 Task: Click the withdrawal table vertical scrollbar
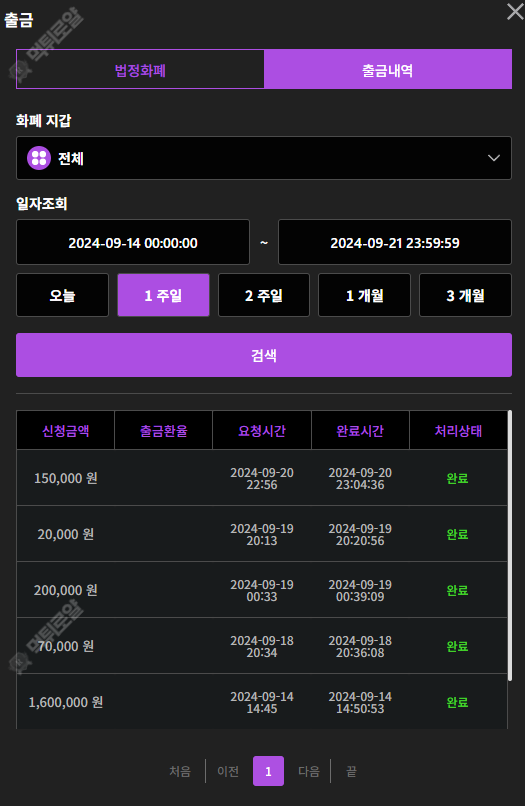pyautogui.click(x=510, y=545)
